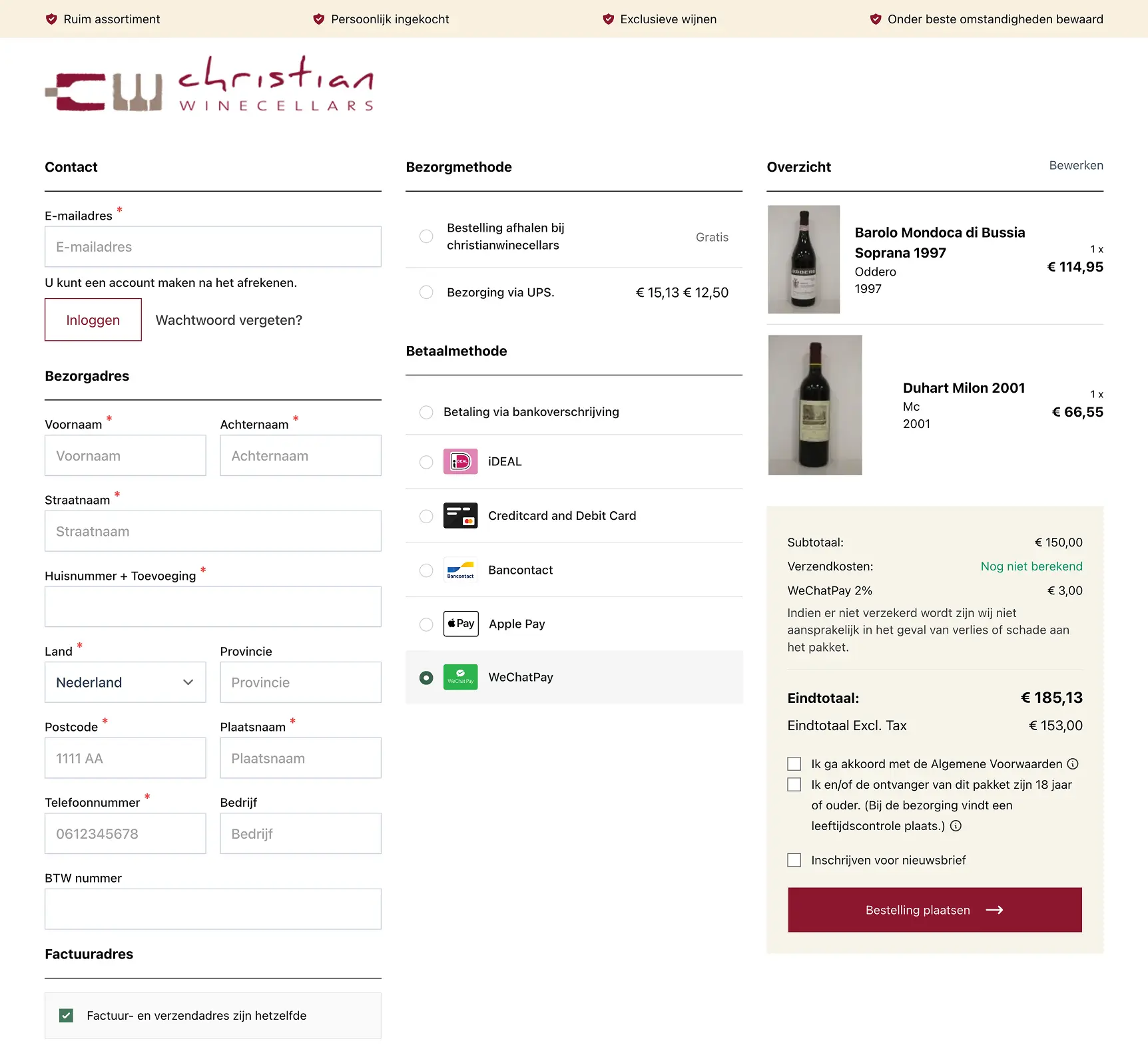Click the iDEAL payment logo
Screen dimensions: 1148x1061
[460, 461]
